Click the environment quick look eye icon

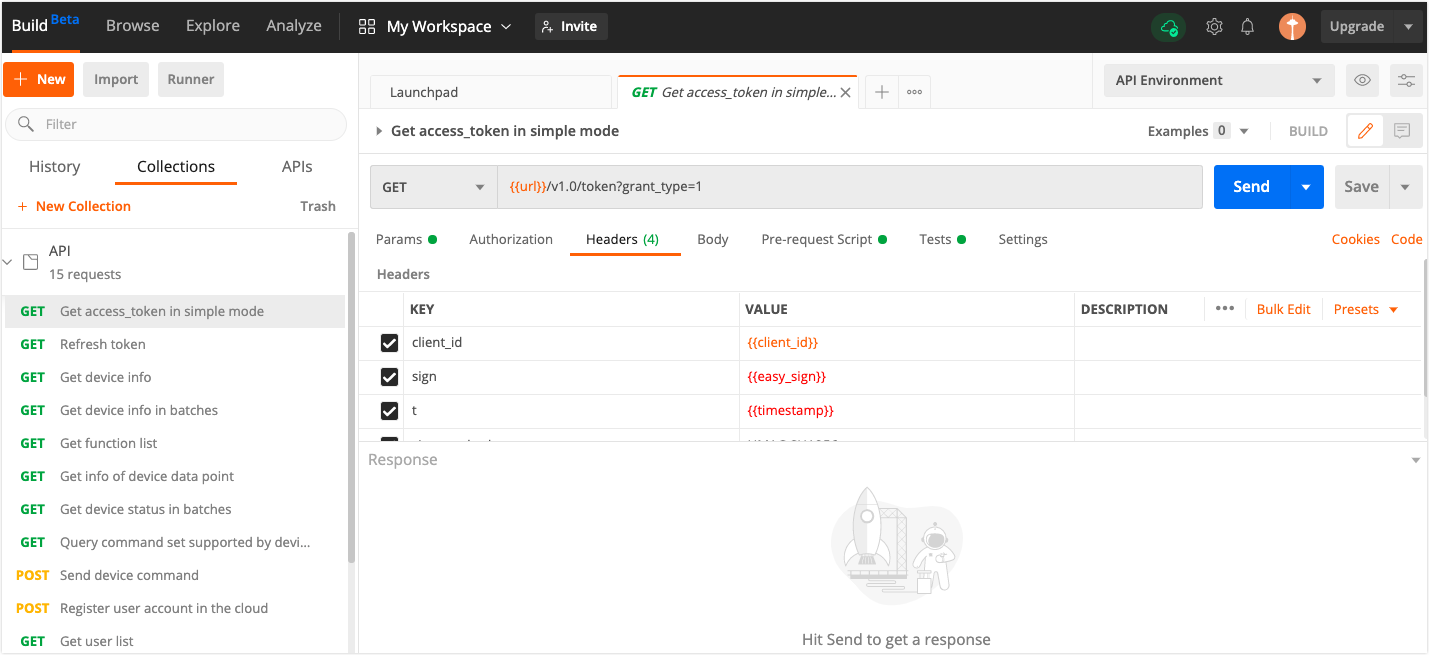[x=1360, y=81]
